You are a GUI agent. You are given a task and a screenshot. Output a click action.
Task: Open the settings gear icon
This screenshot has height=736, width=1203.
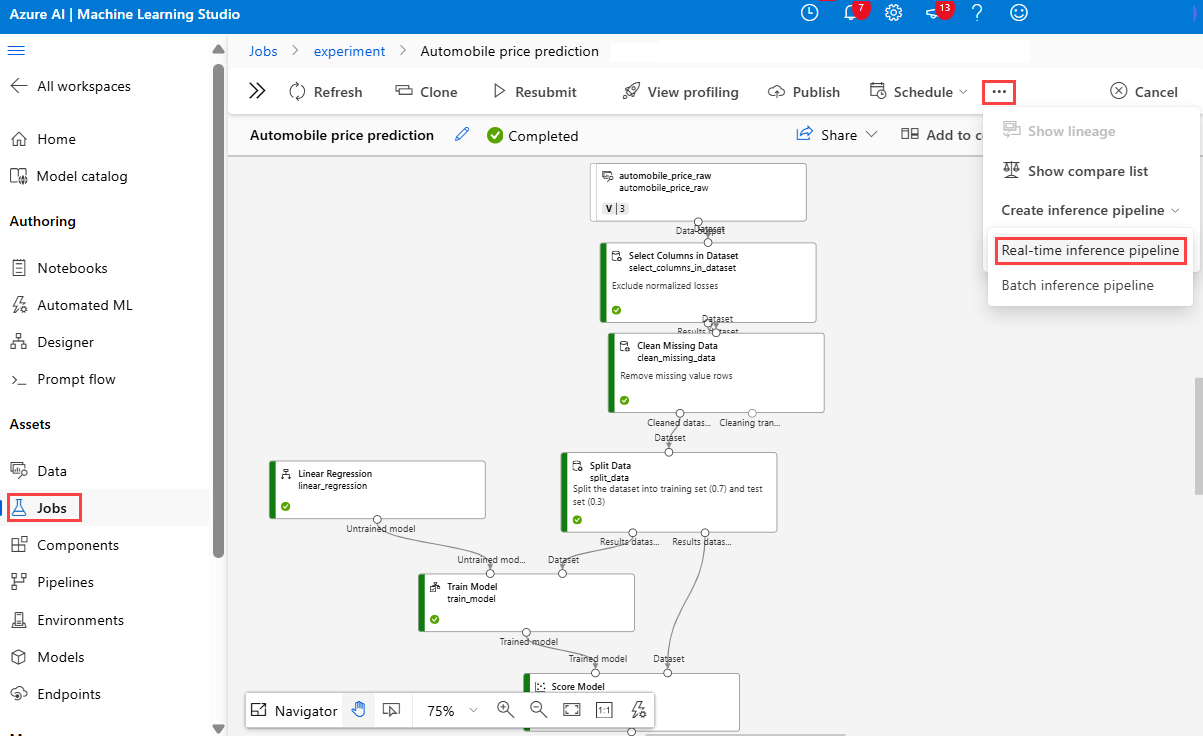tap(893, 14)
